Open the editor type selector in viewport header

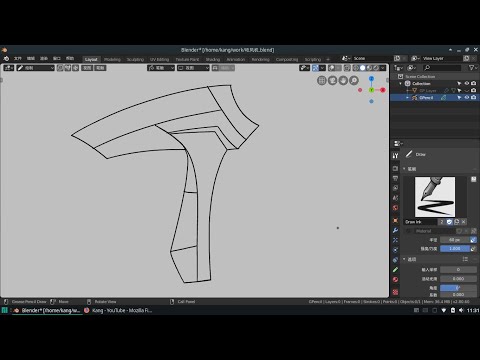(9, 68)
